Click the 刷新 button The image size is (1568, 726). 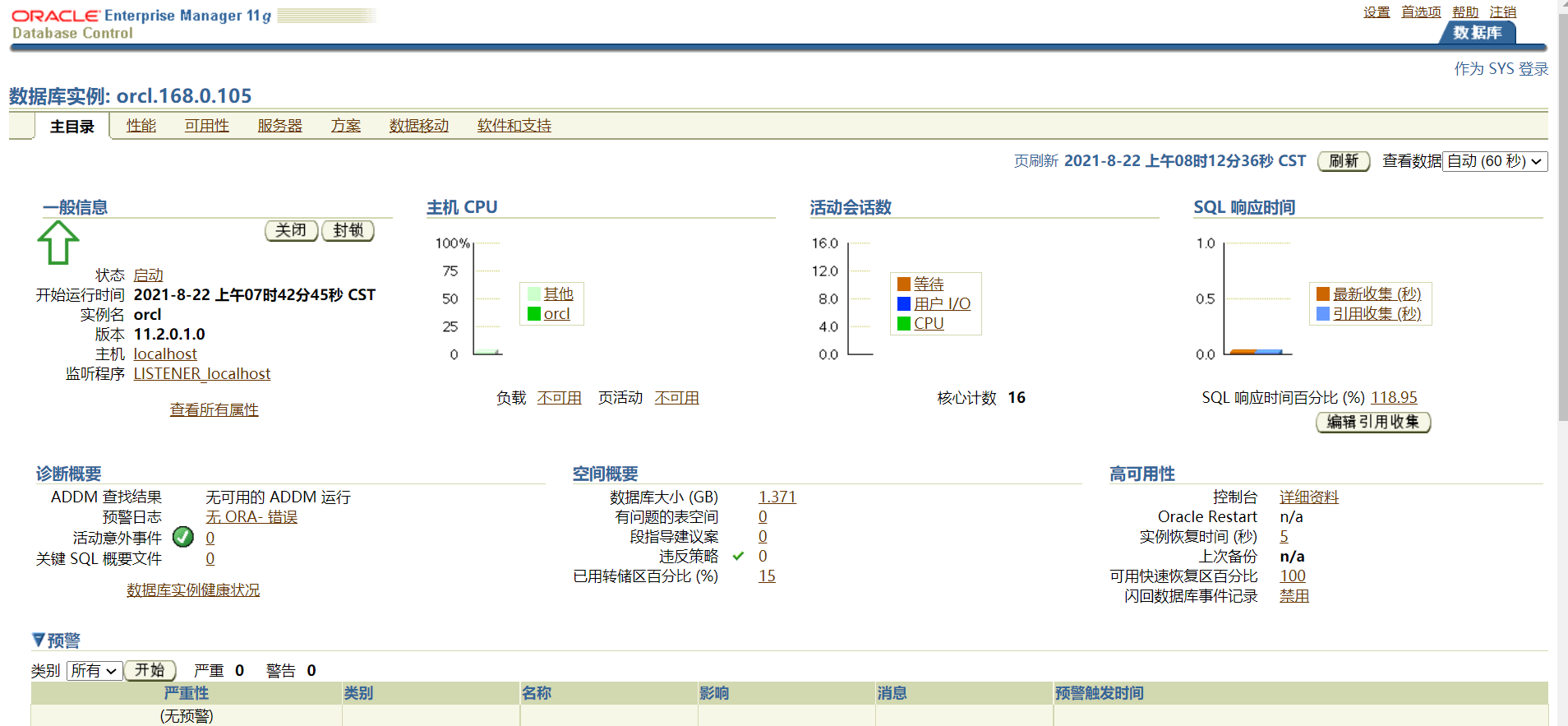coord(1344,161)
